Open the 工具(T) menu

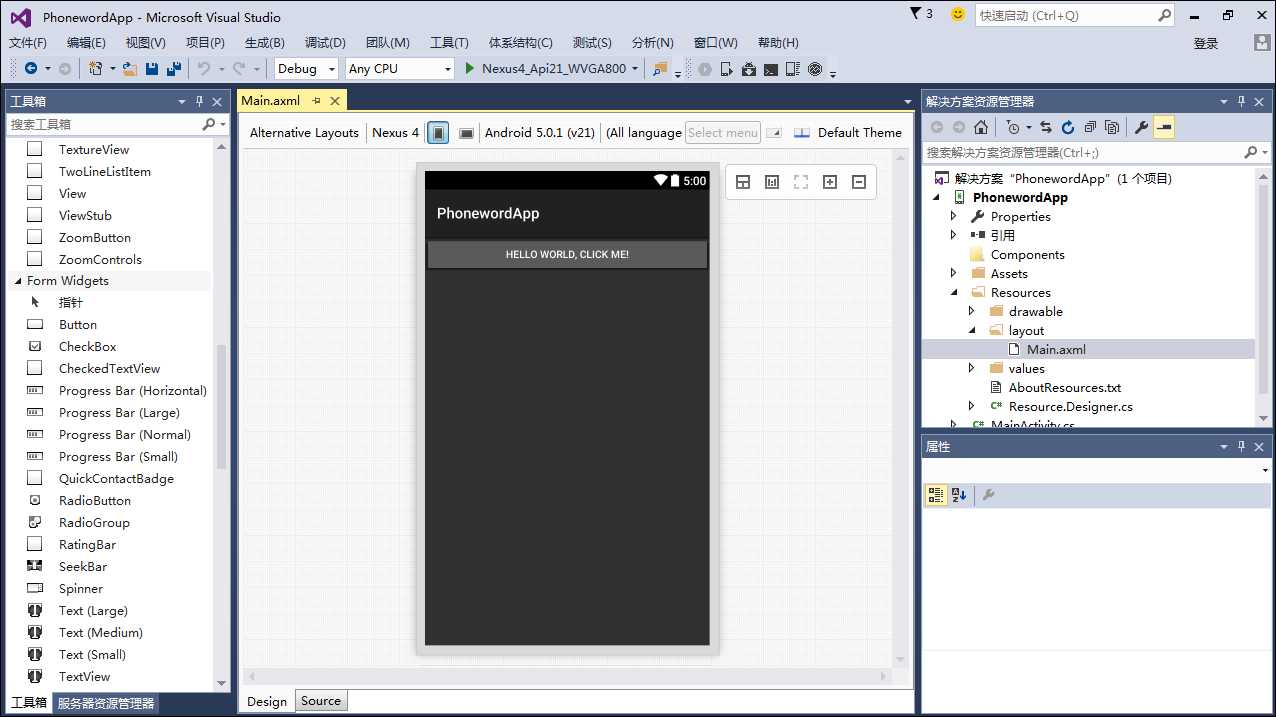[449, 43]
